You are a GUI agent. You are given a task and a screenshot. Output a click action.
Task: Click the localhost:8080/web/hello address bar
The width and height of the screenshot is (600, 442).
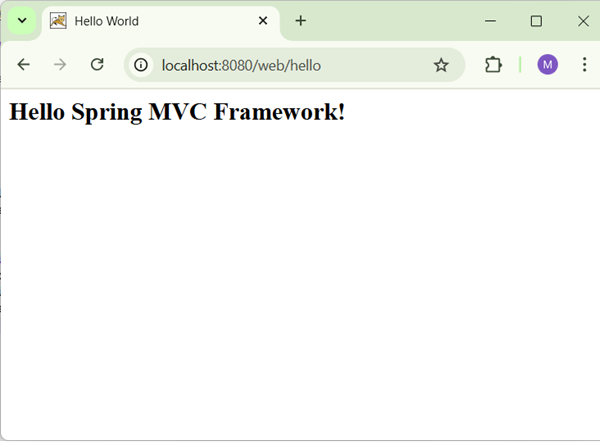[x=294, y=65]
